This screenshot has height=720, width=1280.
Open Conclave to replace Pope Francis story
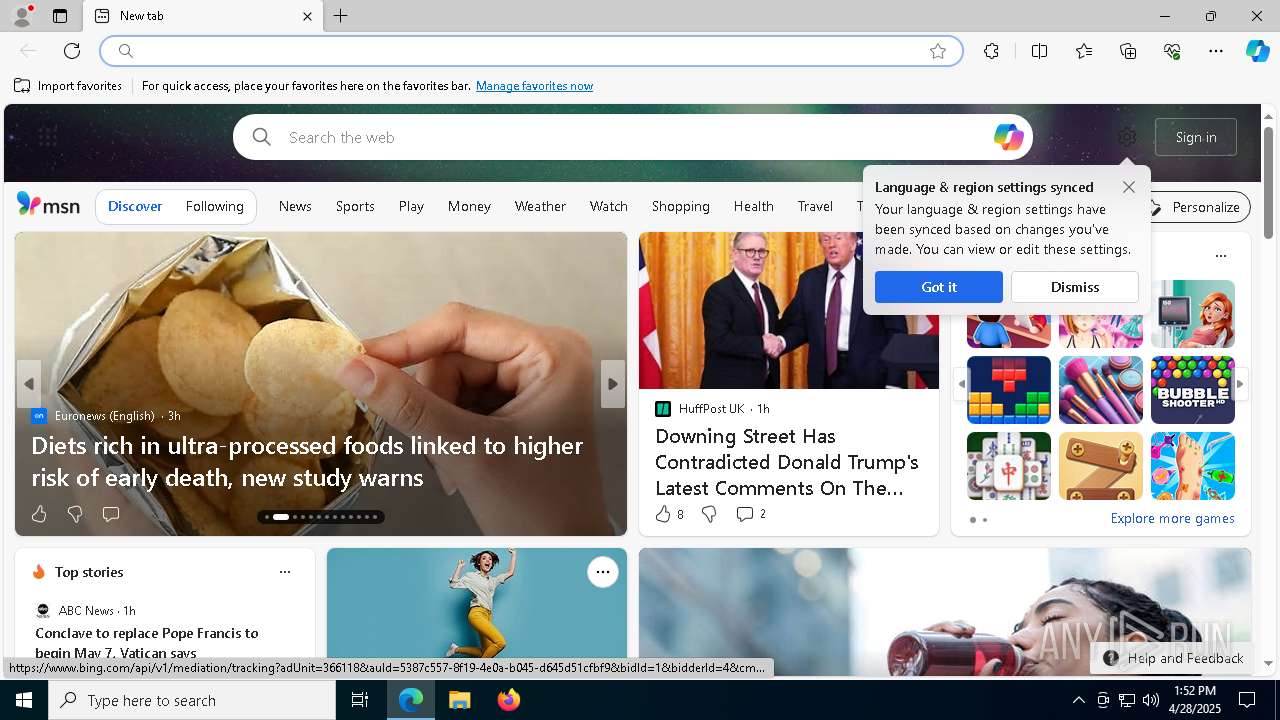(x=147, y=642)
